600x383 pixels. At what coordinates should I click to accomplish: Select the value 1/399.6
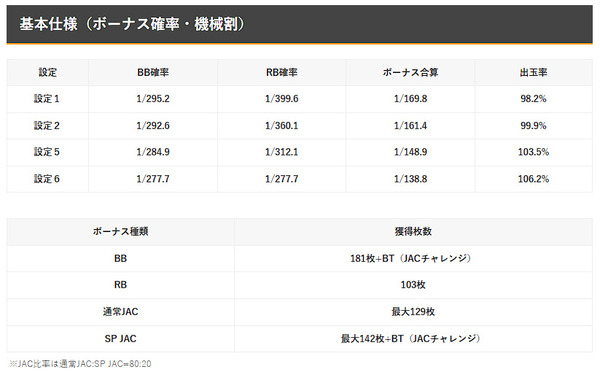[x=282, y=99]
